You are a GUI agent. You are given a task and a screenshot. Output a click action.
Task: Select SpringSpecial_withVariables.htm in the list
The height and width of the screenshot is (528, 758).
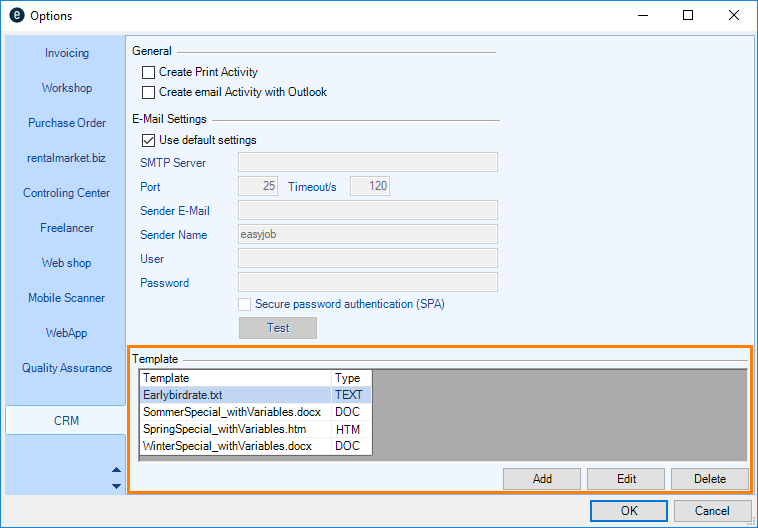235,429
